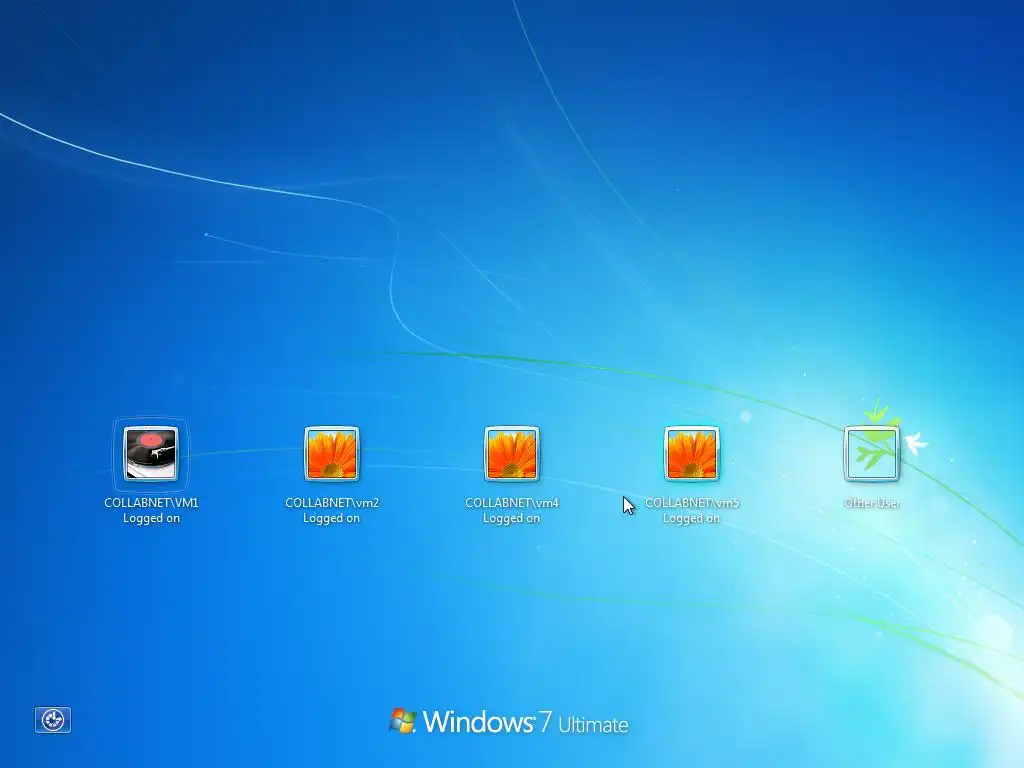Click the COLLABNET\vm4 username label
Image resolution: width=1024 pixels, height=768 pixels.
click(512, 503)
